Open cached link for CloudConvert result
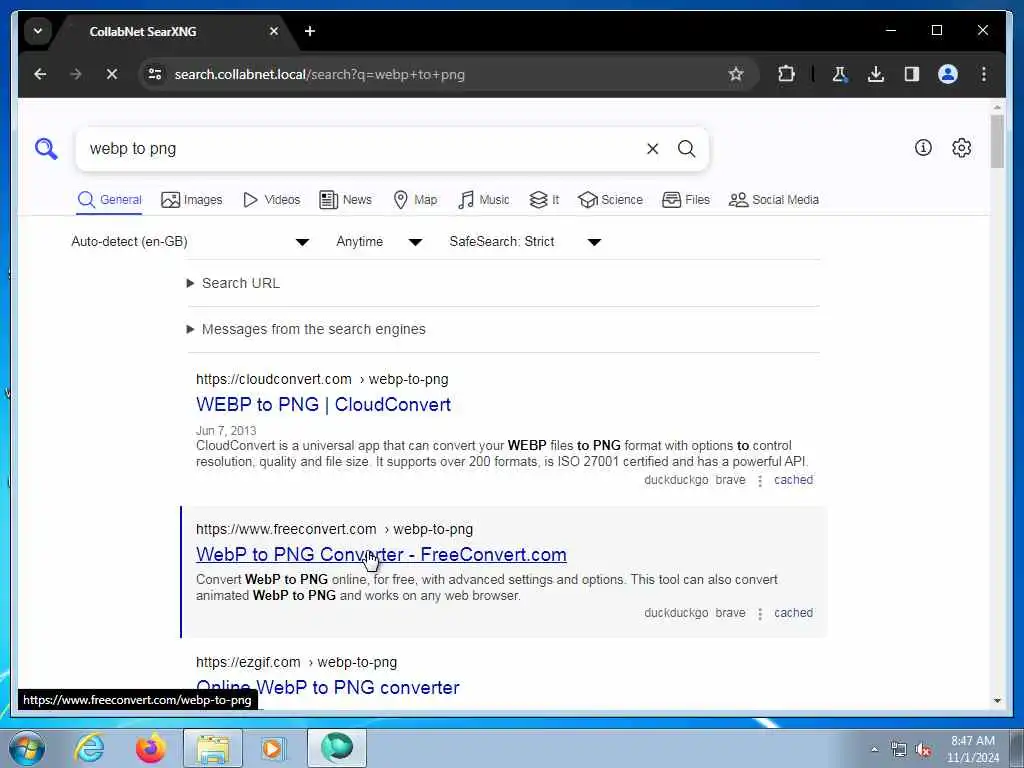Screen dimensions: 1024x768 coord(793,480)
